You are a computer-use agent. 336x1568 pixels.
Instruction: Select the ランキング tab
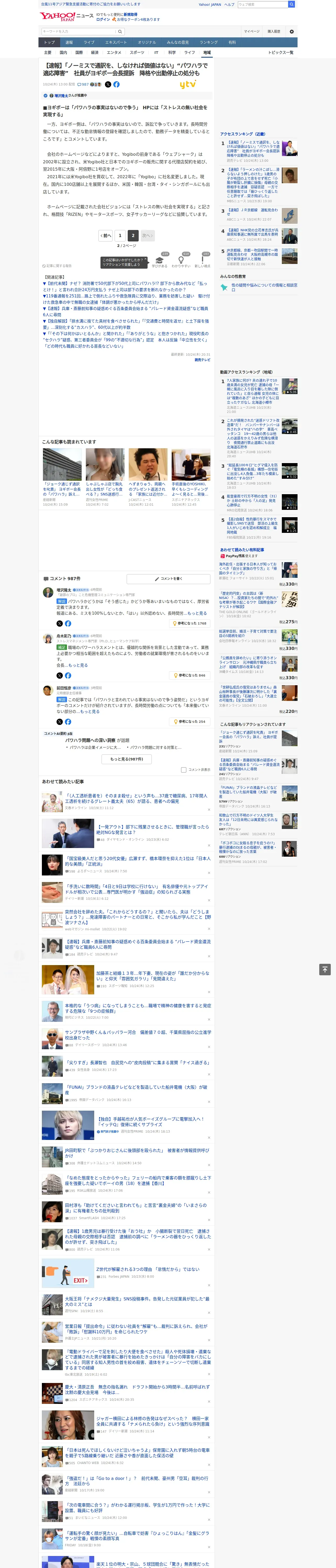coord(209,43)
